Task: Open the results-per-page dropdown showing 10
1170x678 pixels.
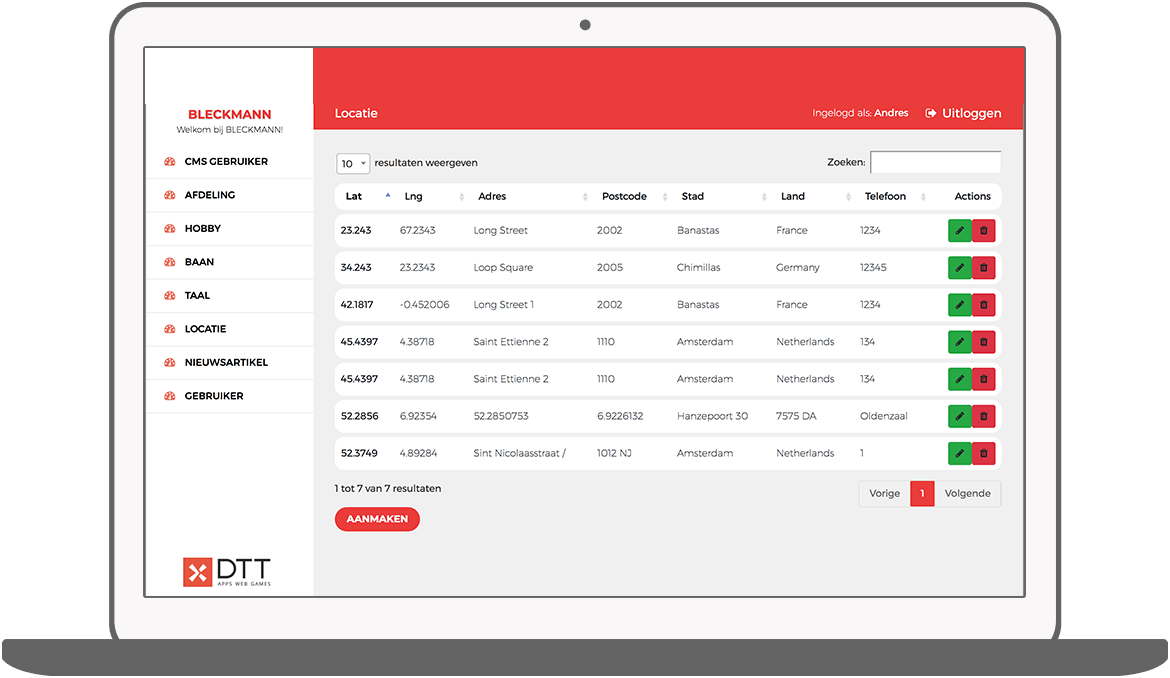Action: (352, 163)
